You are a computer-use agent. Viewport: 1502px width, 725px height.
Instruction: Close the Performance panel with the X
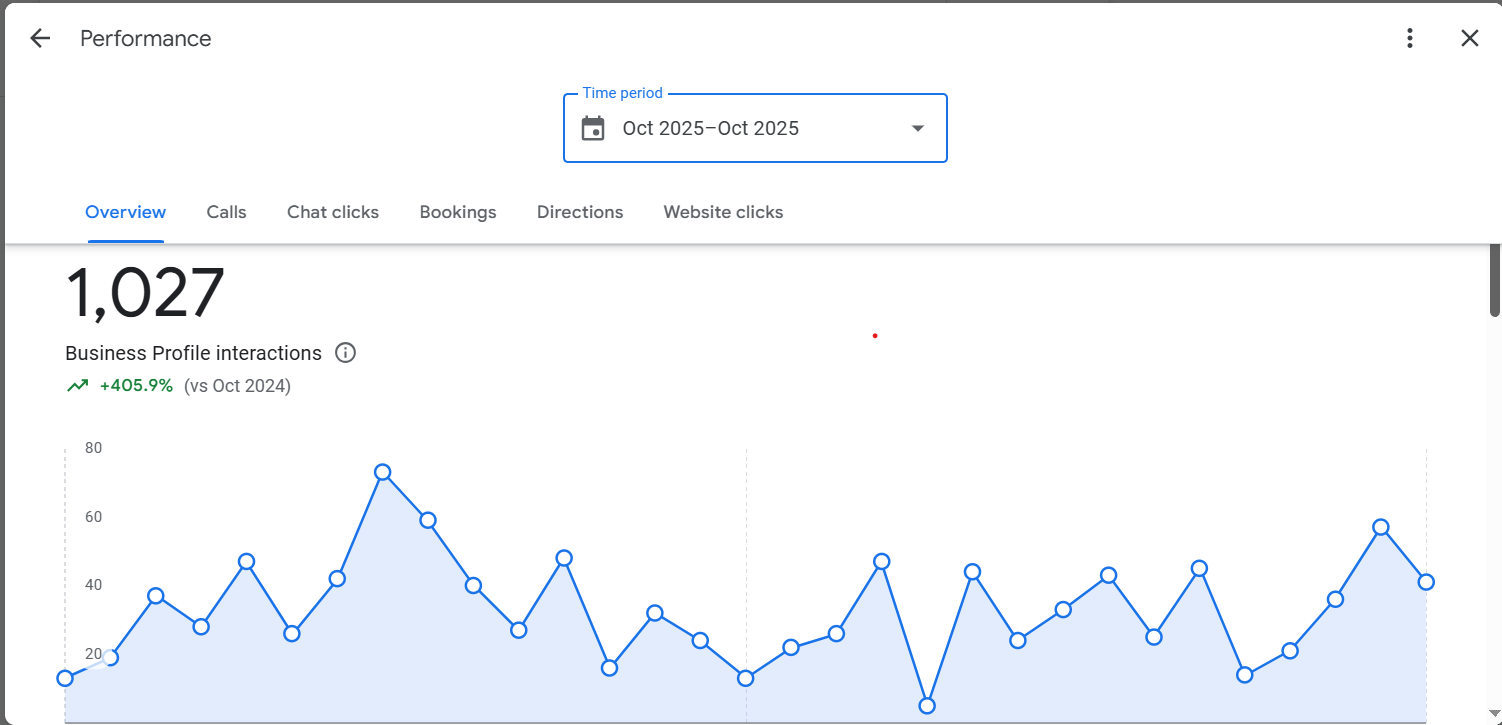tap(1469, 39)
